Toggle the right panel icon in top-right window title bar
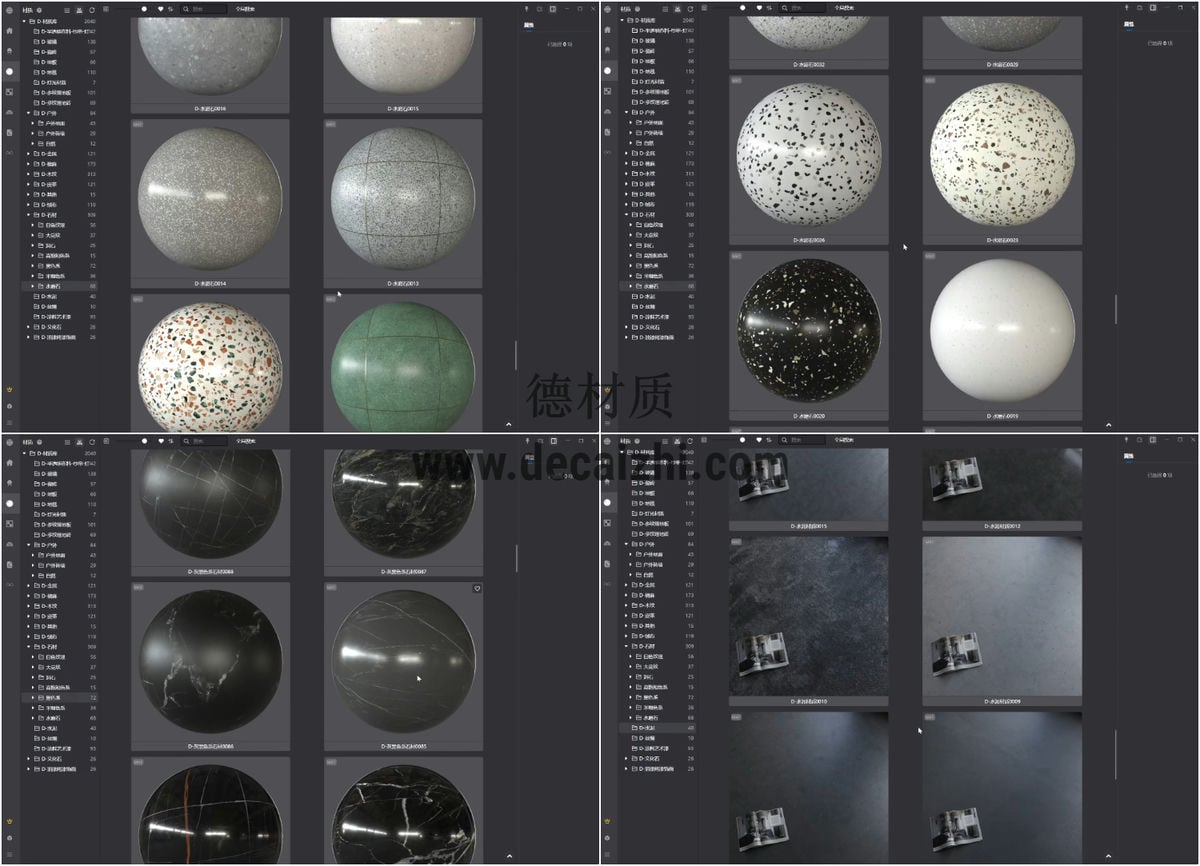1200x866 pixels. click(1152, 8)
